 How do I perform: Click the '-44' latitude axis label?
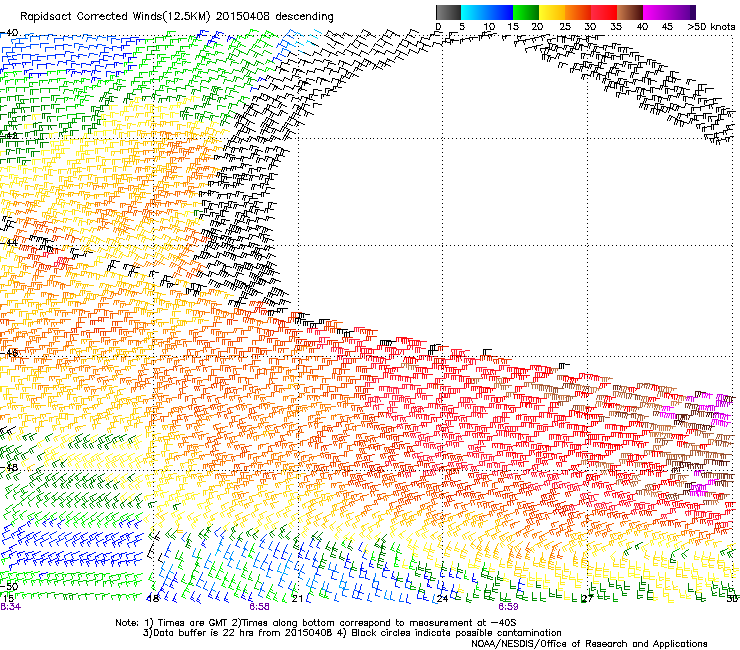click(9, 243)
